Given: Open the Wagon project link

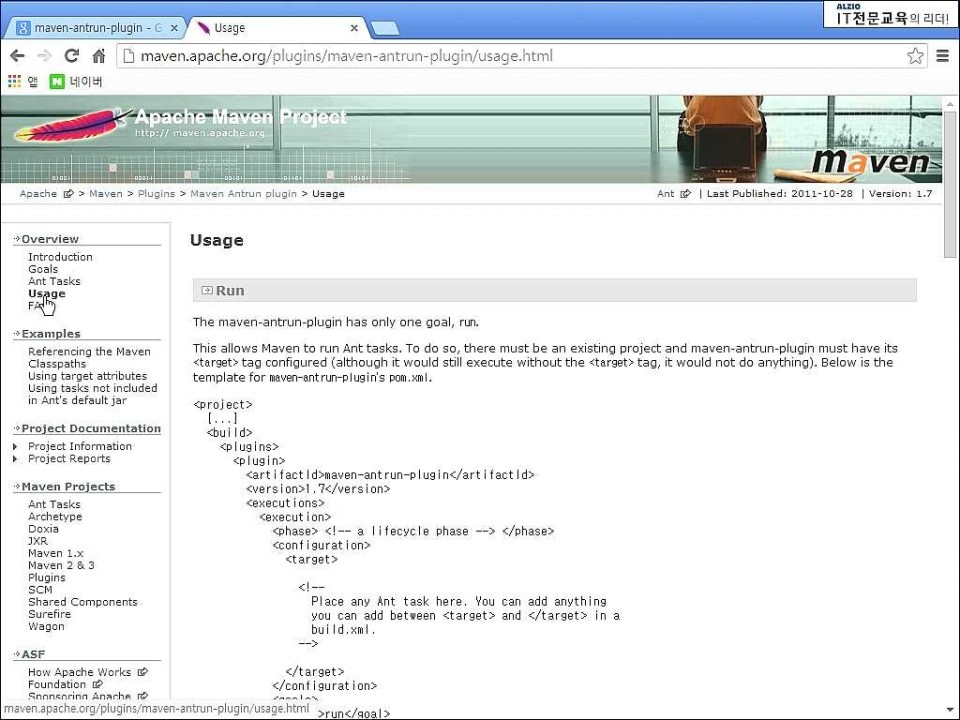Looking at the screenshot, I should tap(46, 626).
